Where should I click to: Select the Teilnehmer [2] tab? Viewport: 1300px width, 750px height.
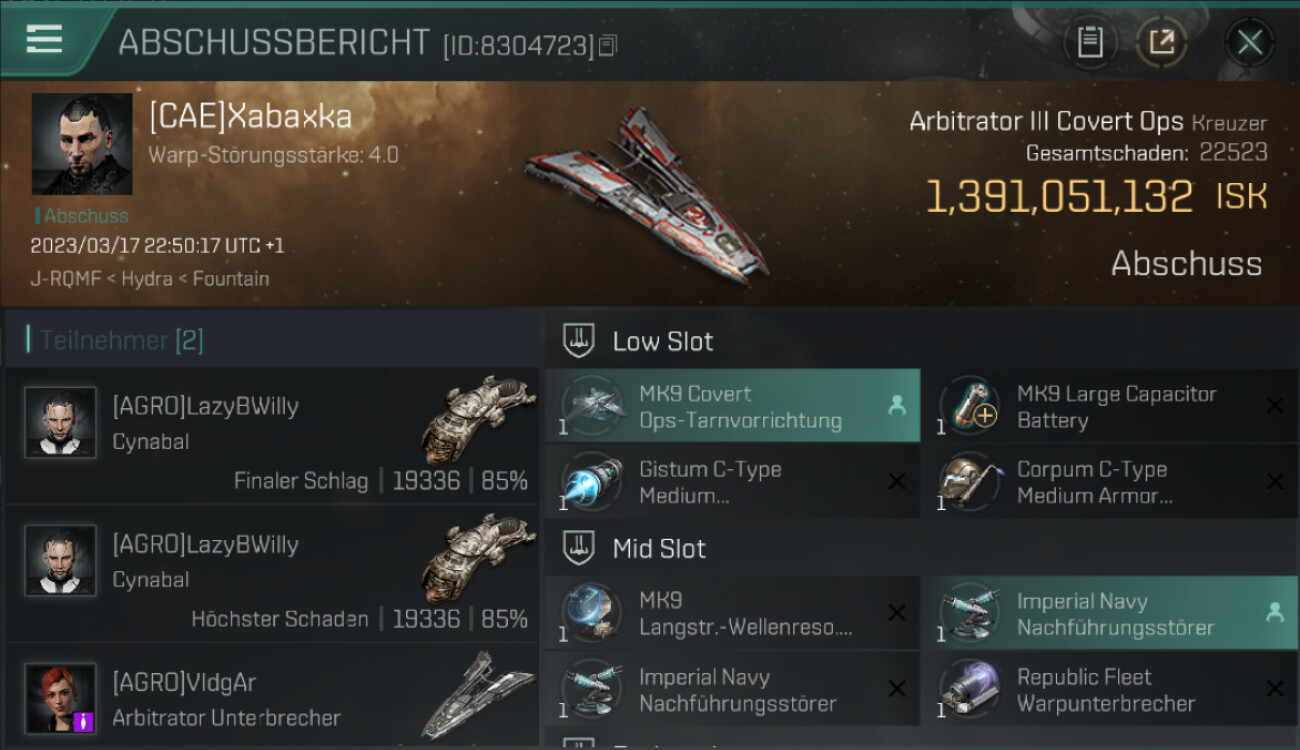click(x=120, y=341)
